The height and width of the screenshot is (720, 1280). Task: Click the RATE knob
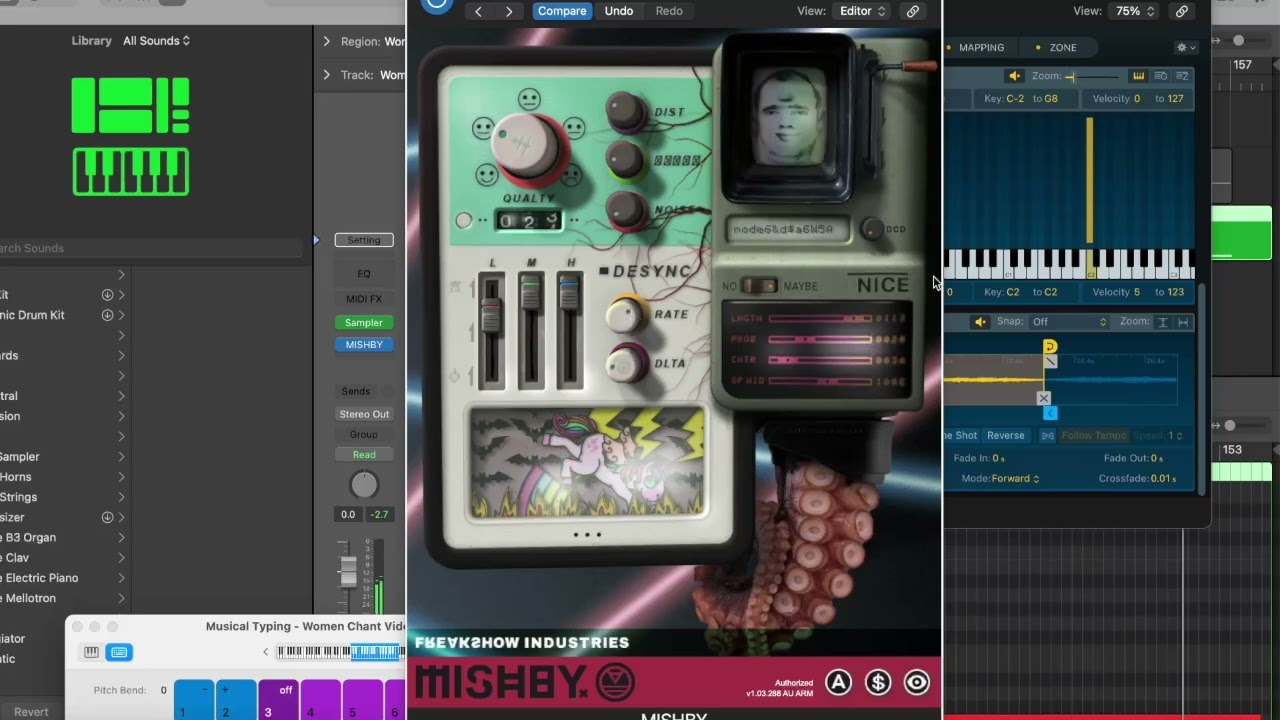pyautogui.click(x=627, y=313)
